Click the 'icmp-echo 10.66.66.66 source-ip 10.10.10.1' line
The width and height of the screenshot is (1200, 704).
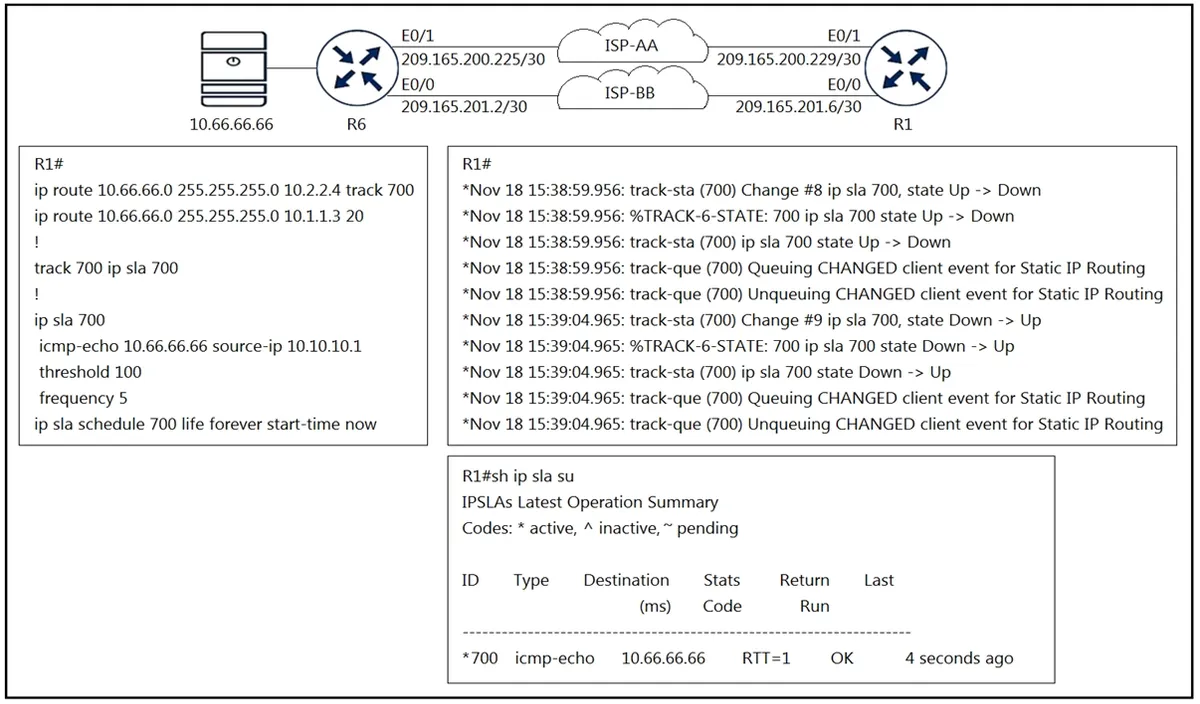point(200,346)
